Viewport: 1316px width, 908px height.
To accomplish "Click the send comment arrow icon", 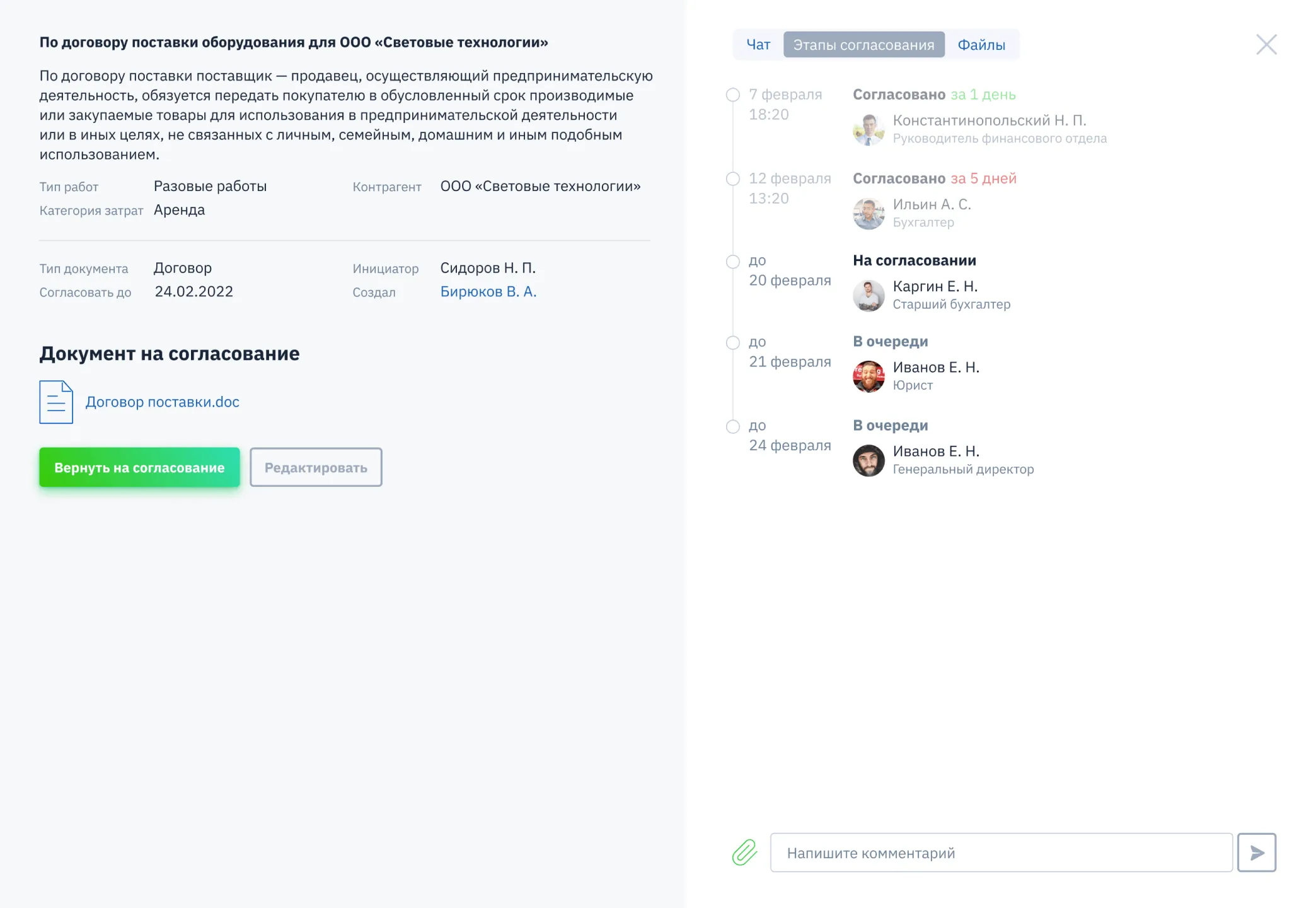I will click(x=1258, y=853).
